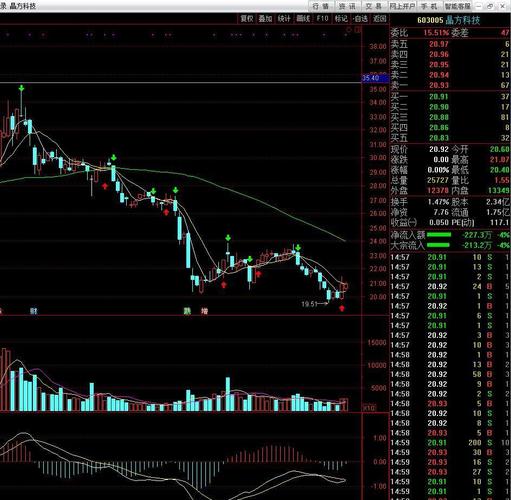Click the 委比 15.51% value
Viewport: 511px width, 500px height.
tap(437, 33)
